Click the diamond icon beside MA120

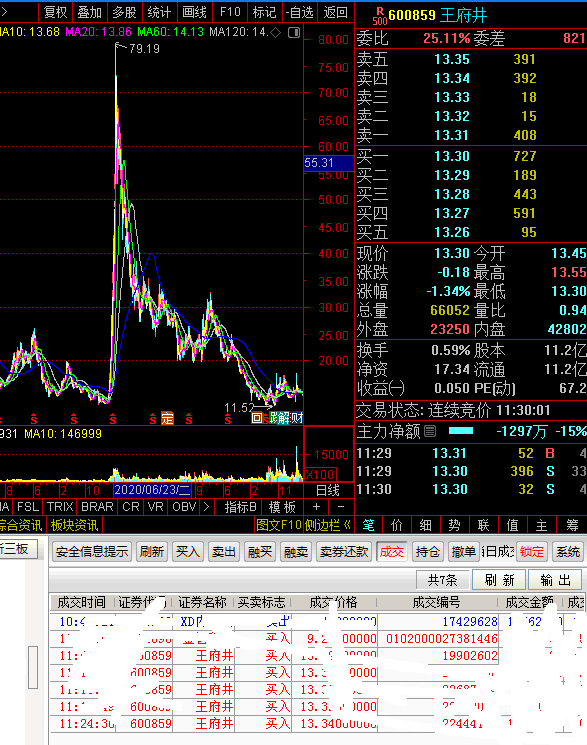(x=275, y=32)
